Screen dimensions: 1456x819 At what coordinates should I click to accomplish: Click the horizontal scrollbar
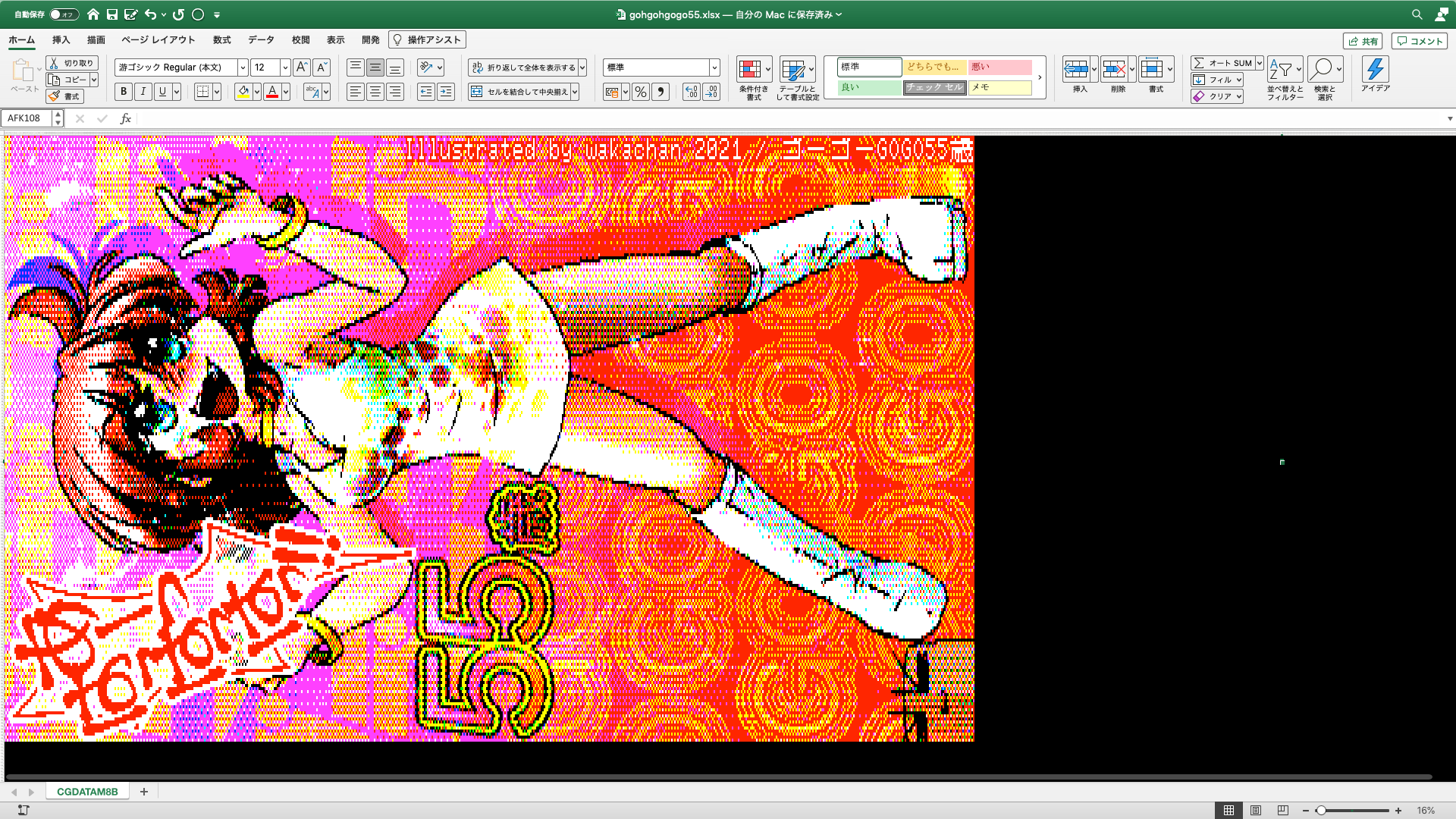tap(718, 777)
